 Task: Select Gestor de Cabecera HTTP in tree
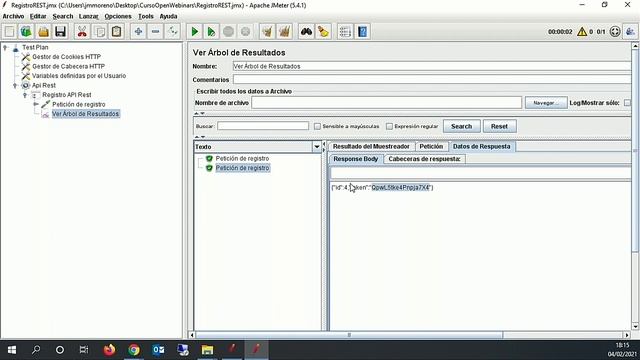(69, 66)
